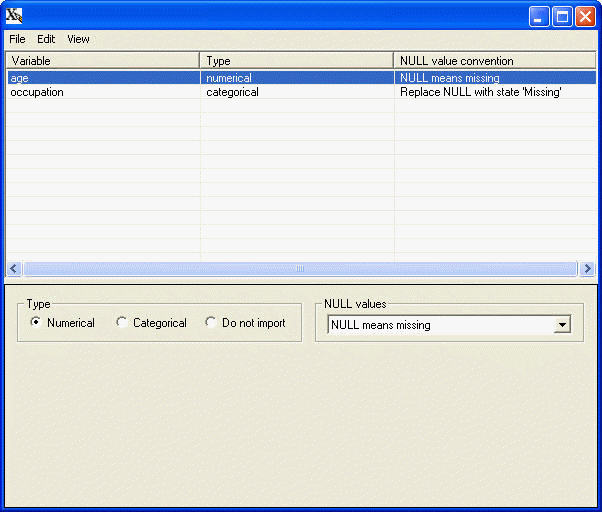Screen dimensions: 602x512
Task: Click the right arrow of the horizontal scrollbar
Action: click(587, 269)
